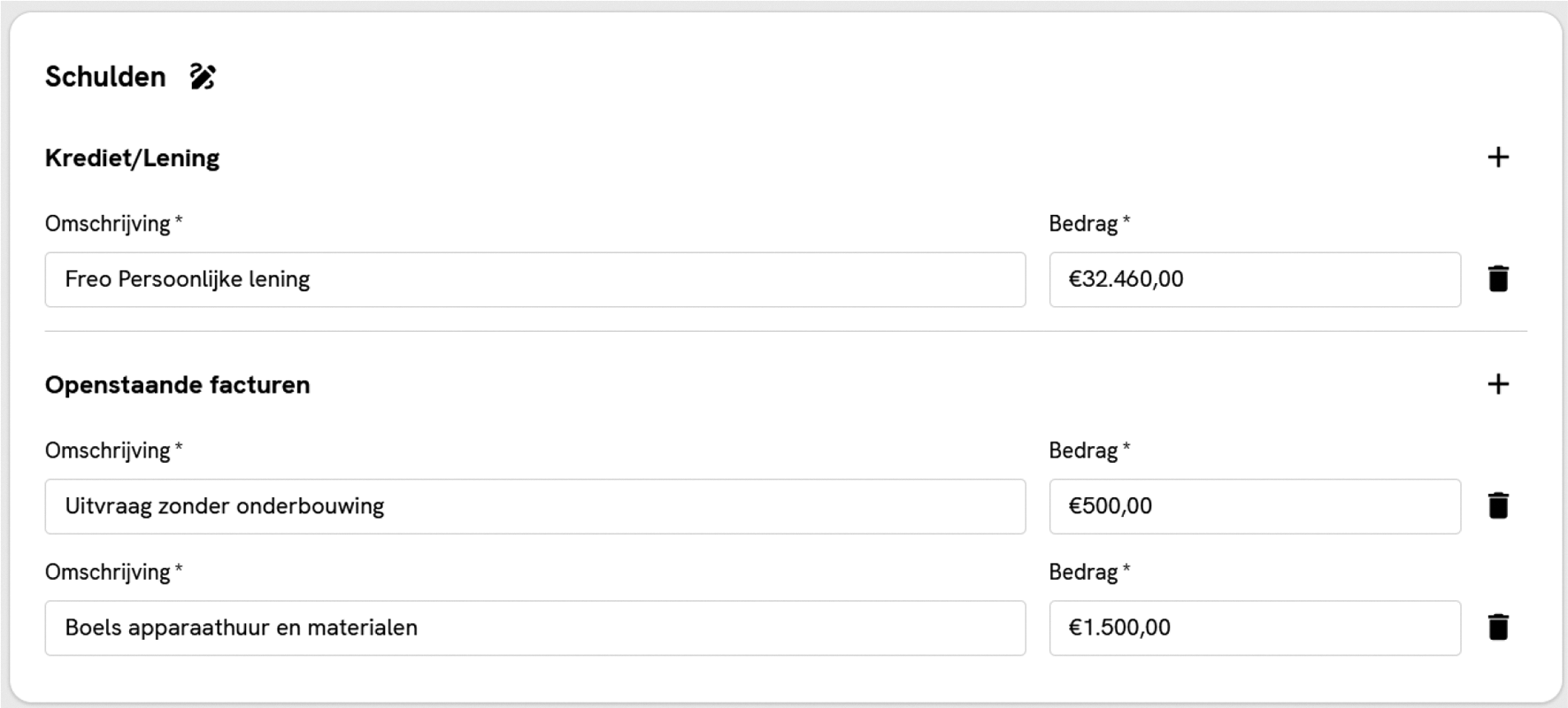Delete the Boels apparaathuur en materialen row
The image size is (1568, 708).
(x=1497, y=627)
